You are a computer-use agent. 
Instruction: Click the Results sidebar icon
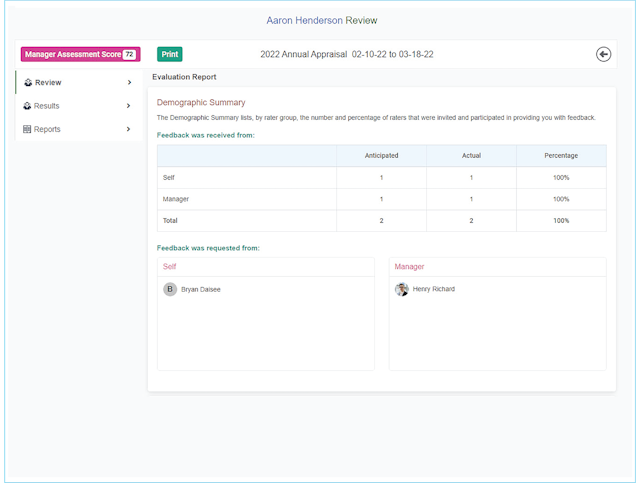(x=27, y=106)
